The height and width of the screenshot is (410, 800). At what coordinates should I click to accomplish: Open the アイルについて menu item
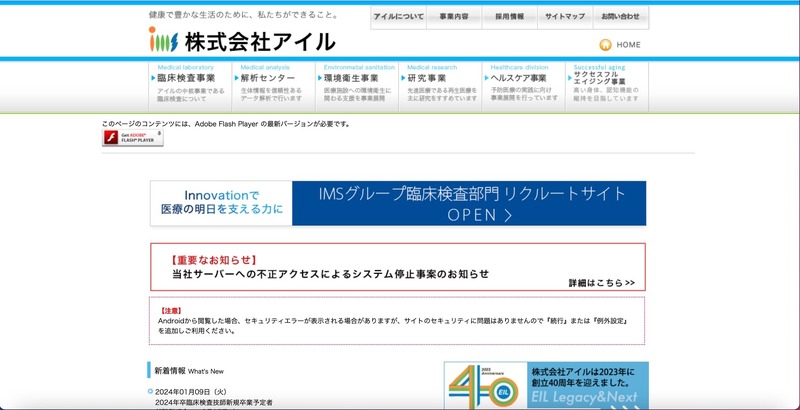397,17
